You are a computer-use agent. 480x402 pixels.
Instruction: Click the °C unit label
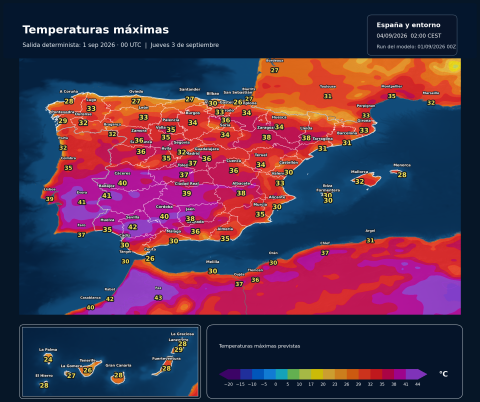[x=443, y=374]
